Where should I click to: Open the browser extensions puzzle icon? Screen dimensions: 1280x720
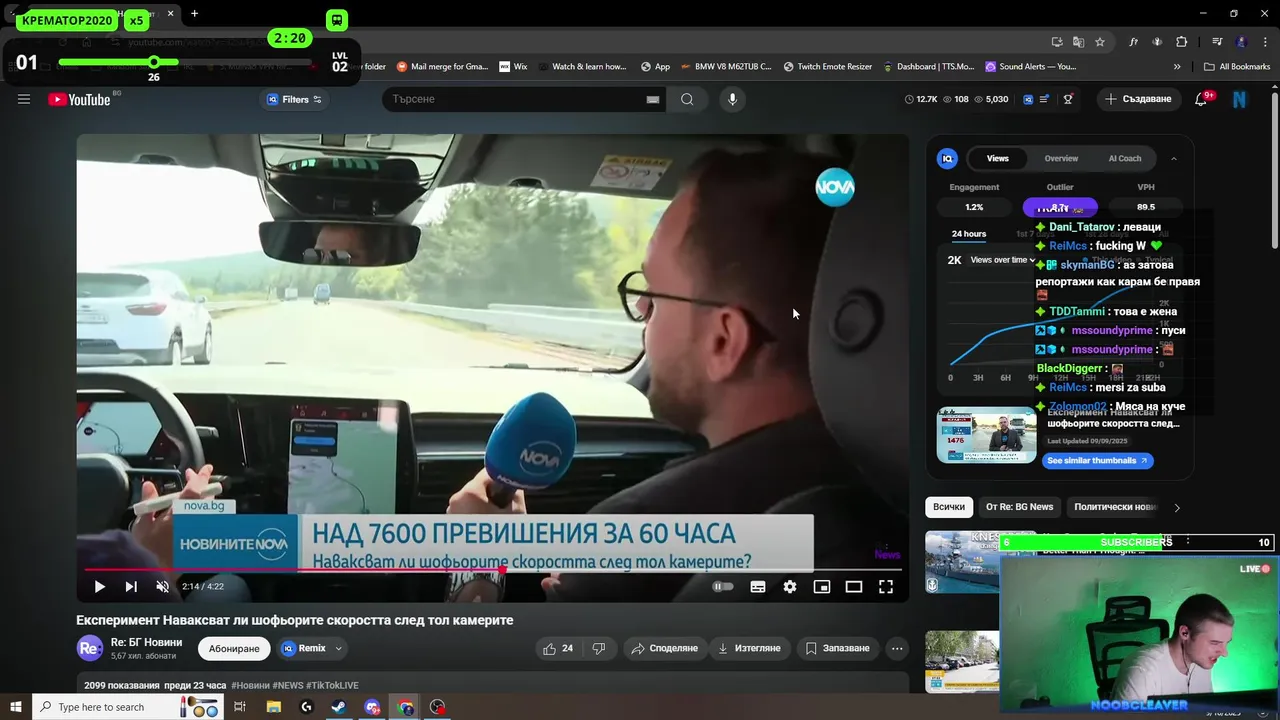click(1182, 42)
